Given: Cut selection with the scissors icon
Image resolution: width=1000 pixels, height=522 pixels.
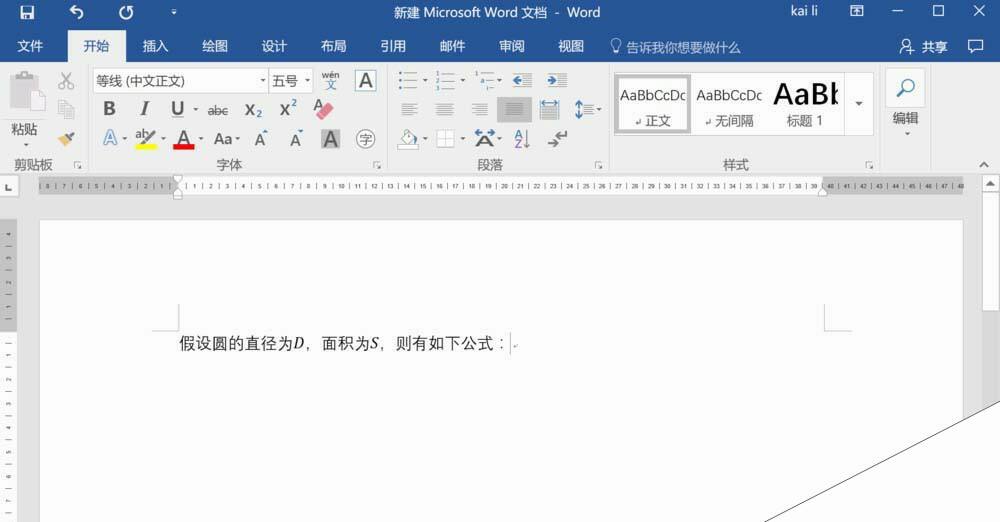Looking at the screenshot, I should 66,81.
